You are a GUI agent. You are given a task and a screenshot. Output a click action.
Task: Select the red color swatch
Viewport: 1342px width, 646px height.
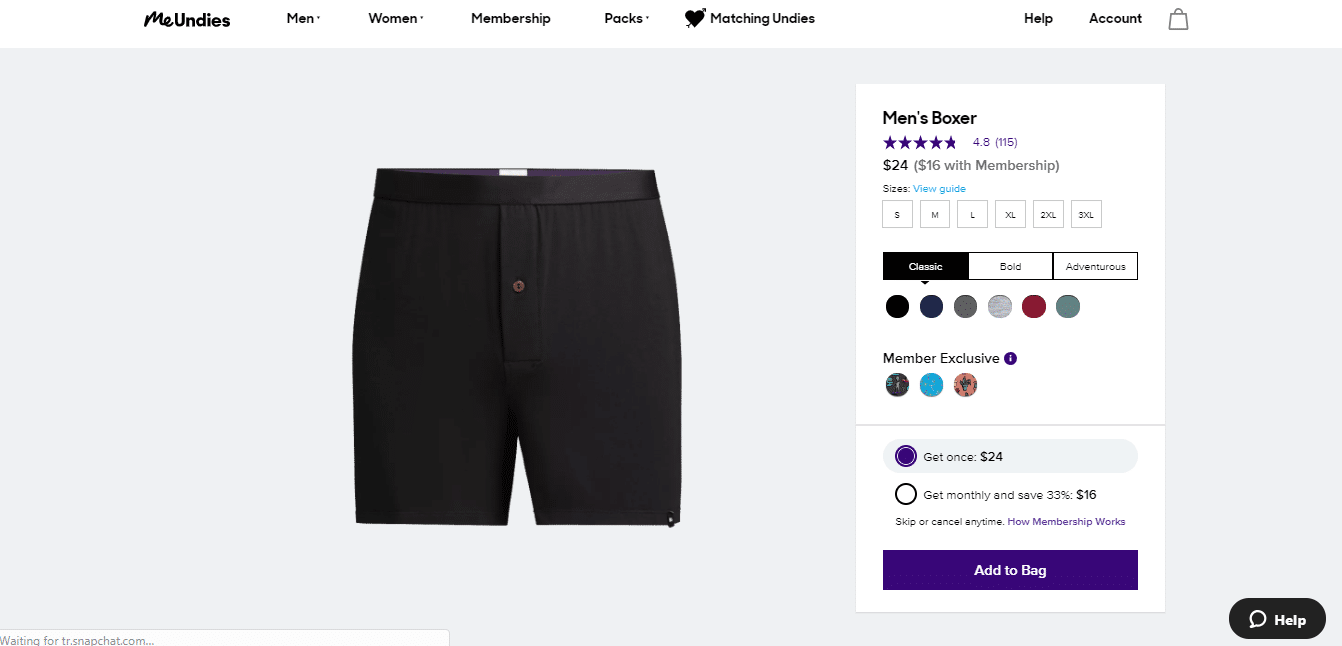coord(1034,306)
